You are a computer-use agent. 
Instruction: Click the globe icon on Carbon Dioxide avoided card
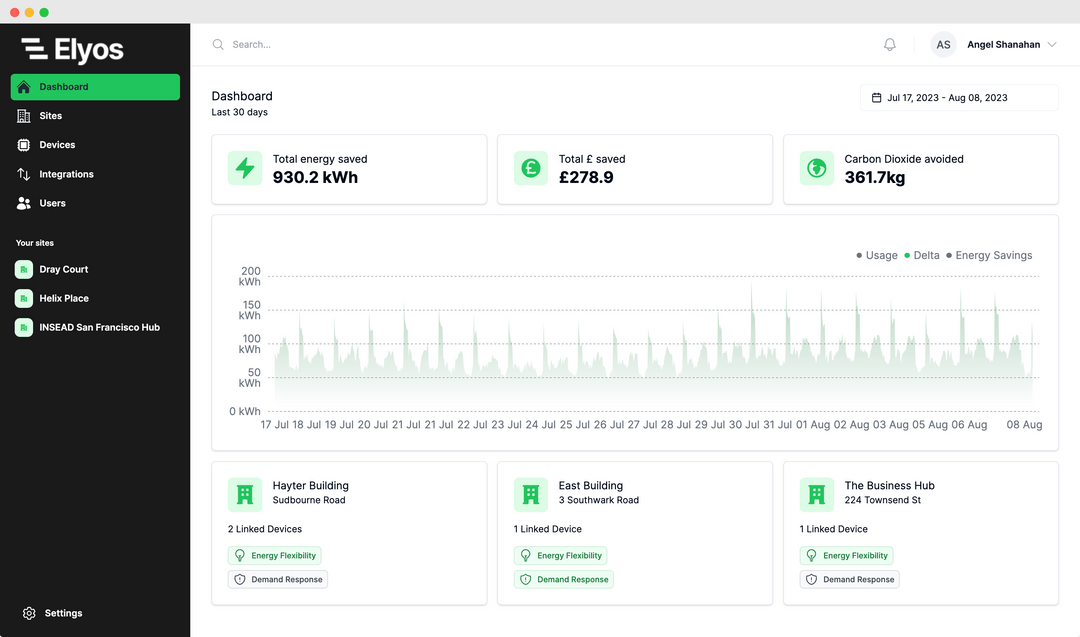click(x=816, y=167)
